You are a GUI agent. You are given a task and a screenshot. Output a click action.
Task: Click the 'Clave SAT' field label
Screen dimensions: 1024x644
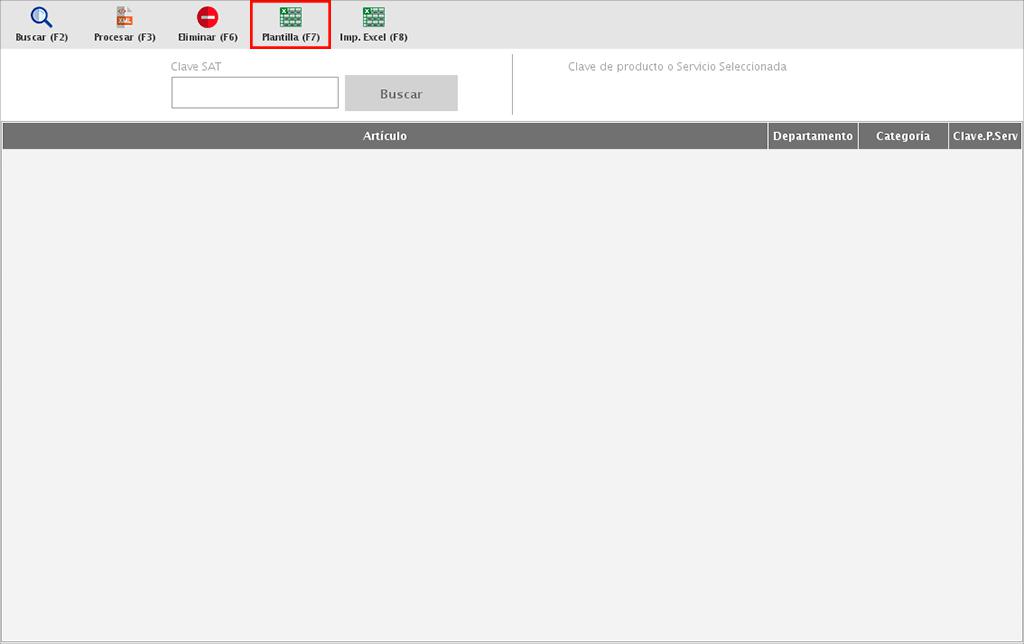click(196, 67)
